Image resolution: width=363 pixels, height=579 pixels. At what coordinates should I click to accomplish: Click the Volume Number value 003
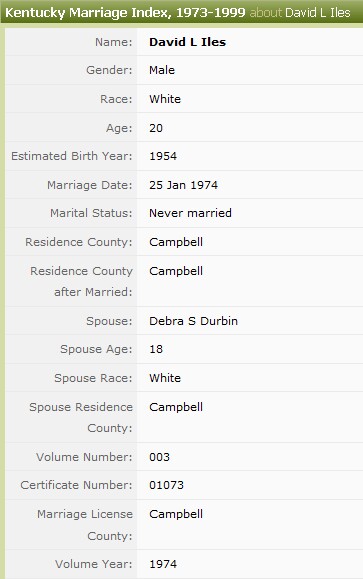tap(159, 457)
